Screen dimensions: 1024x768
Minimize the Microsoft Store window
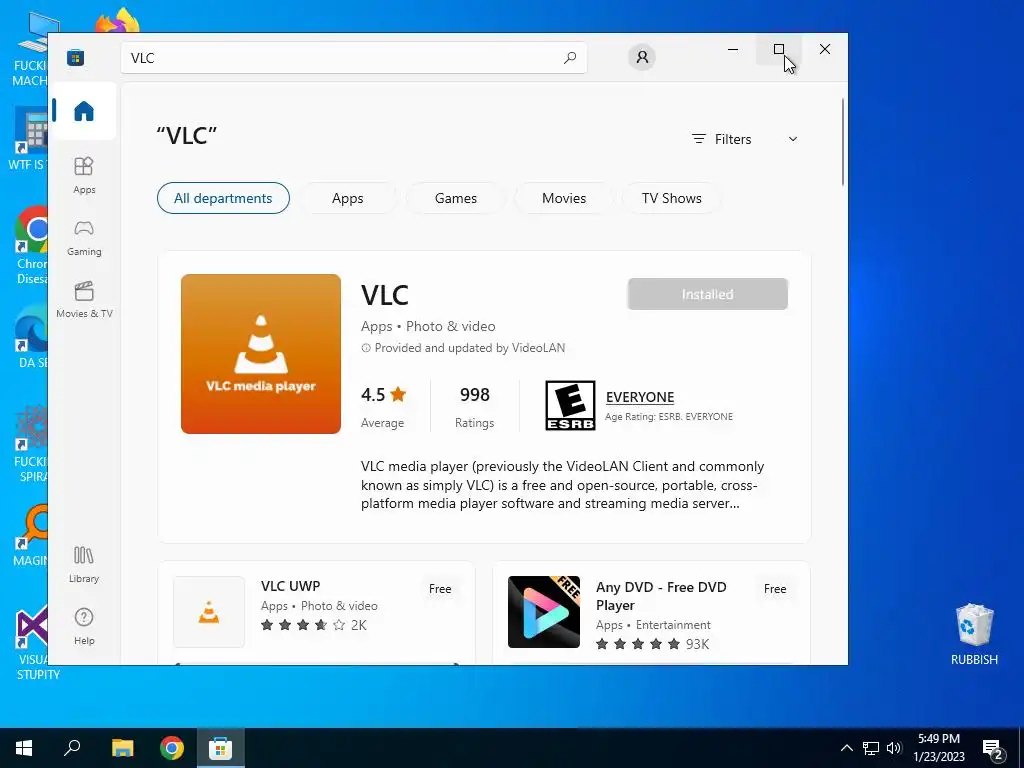733,49
